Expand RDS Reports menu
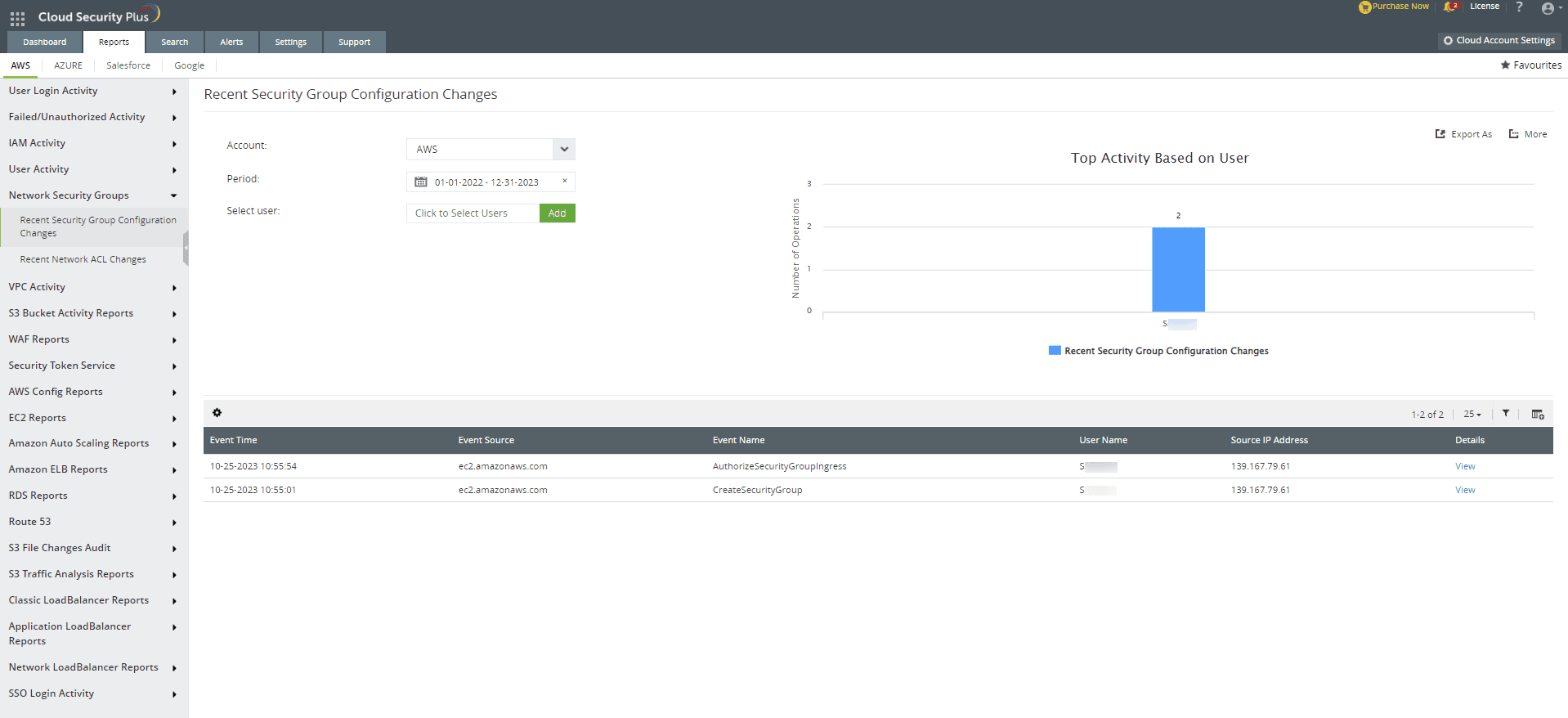The height and width of the screenshot is (718, 1568). (93, 496)
